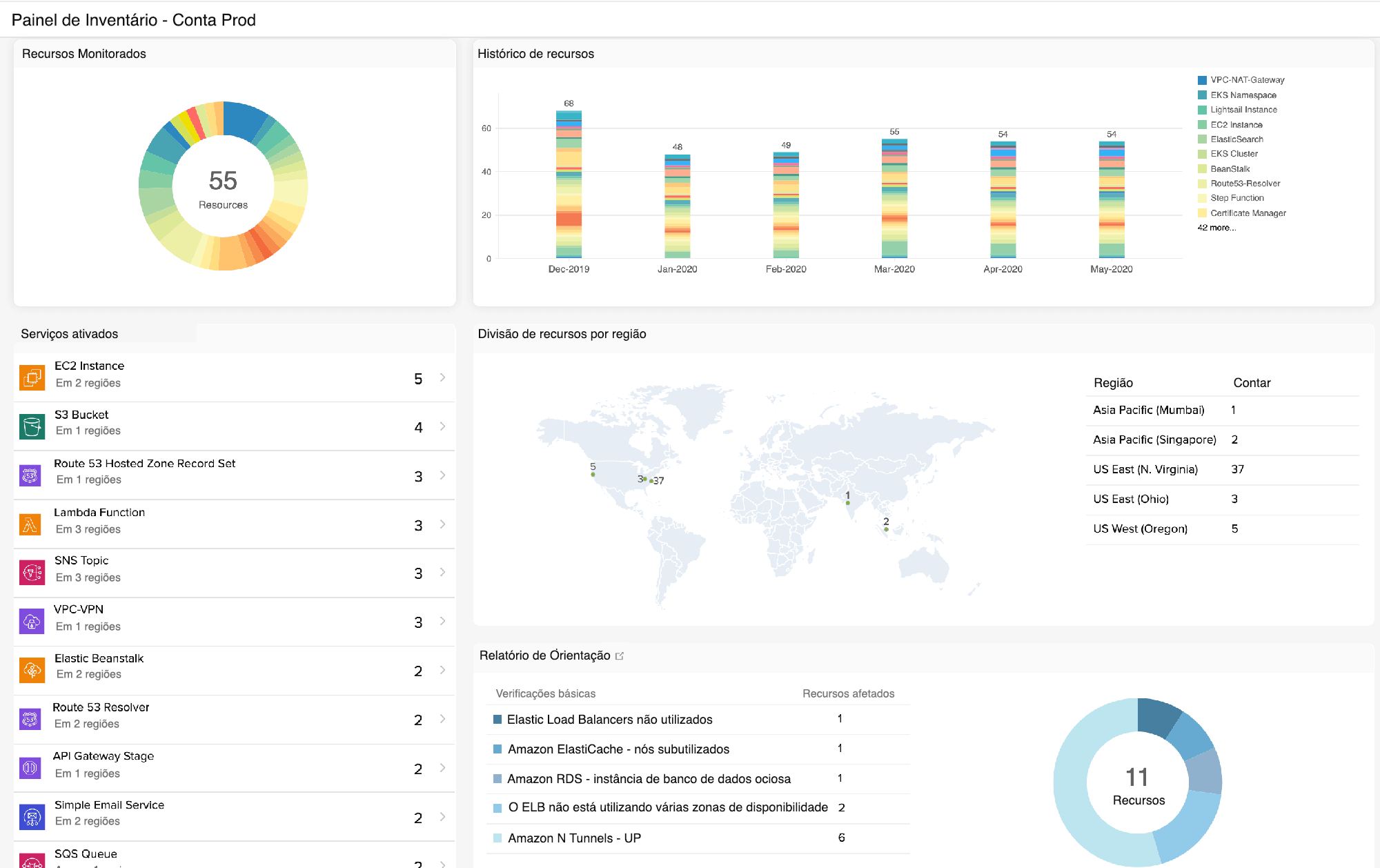Open the Relatório de Orientação external link
This screenshot has width=1380, height=868.
click(x=621, y=655)
